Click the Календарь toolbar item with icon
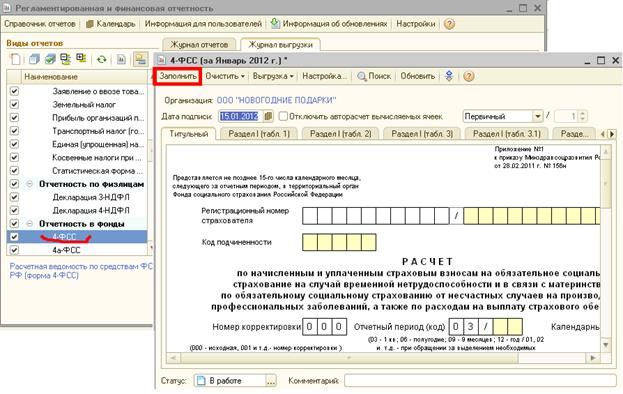 pyautogui.click(x=111, y=24)
